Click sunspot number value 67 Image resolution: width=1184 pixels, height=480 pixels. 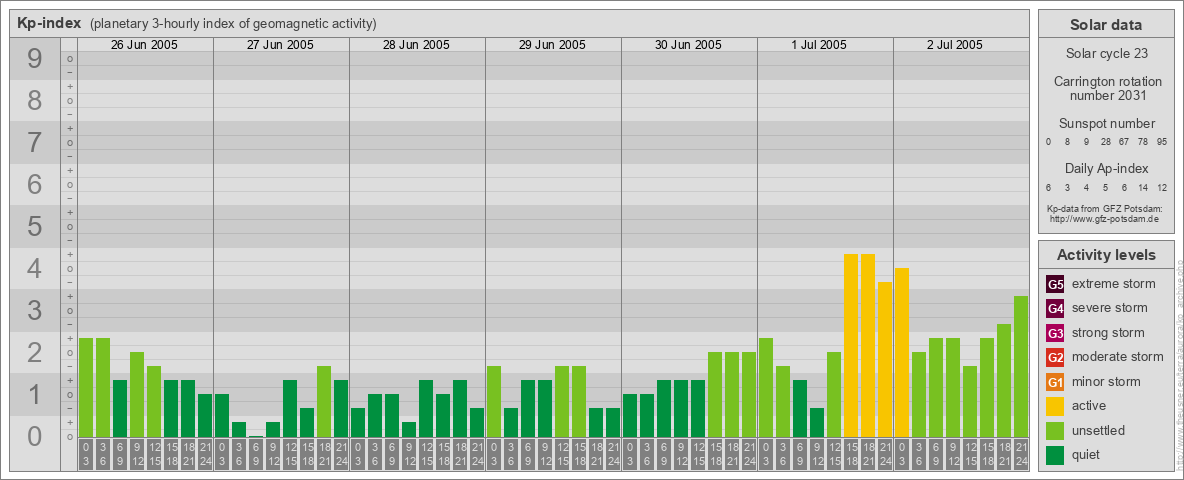[x=1124, y=142]
